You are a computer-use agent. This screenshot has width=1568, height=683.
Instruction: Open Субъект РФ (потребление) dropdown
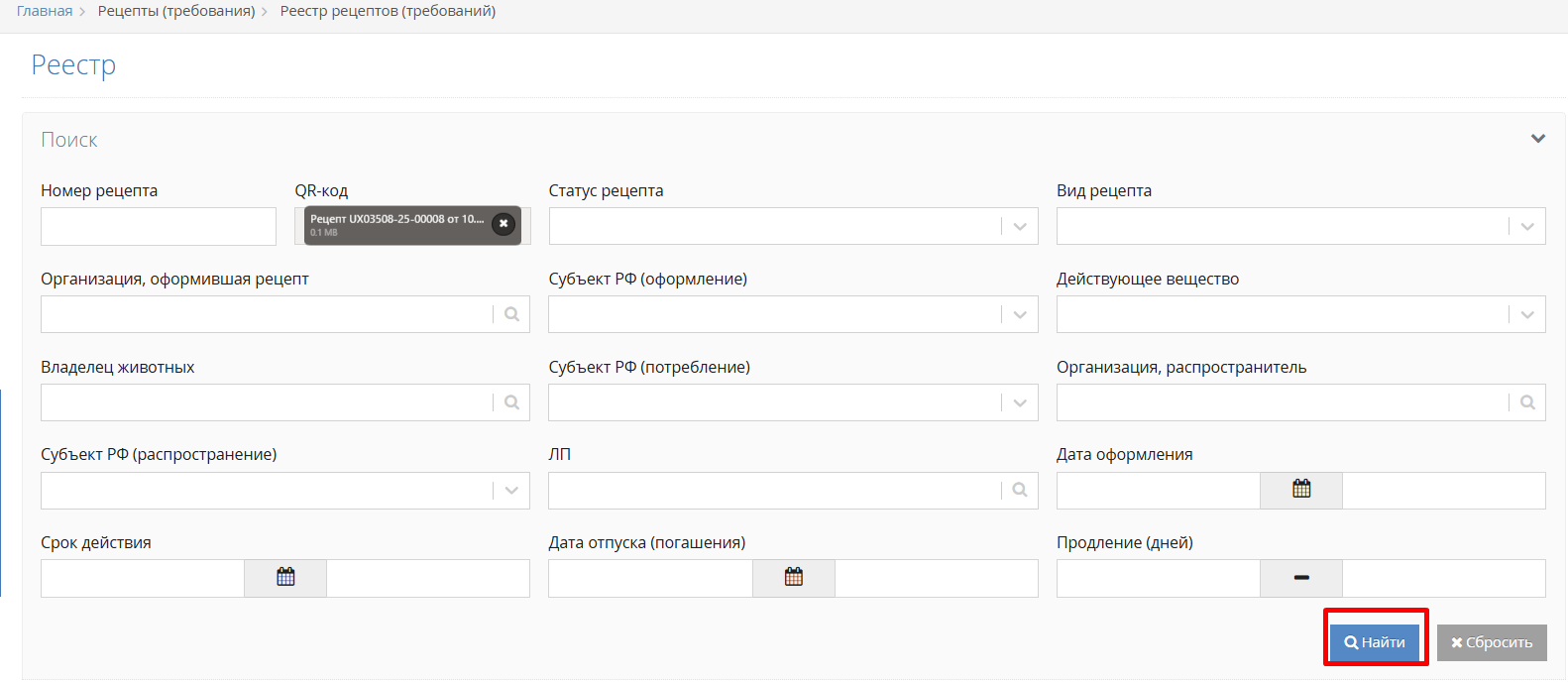click(x=1020, y=403)
